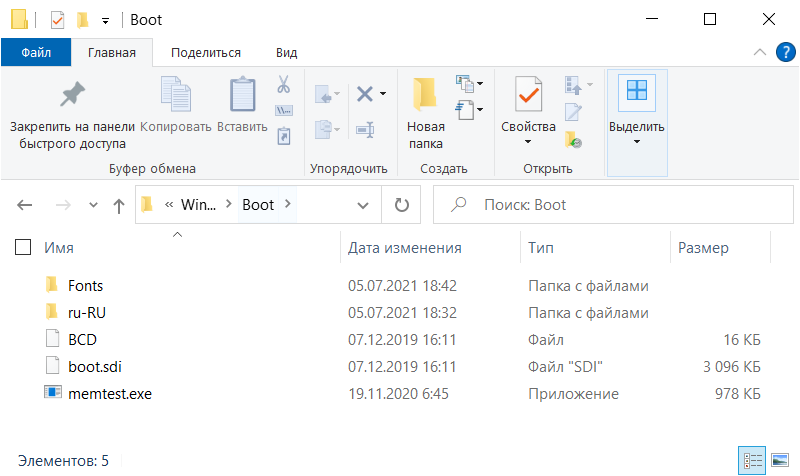Expand the Свойства dropdown arrow
Viewport: 800px width, 476px height.
pos(528,142)
